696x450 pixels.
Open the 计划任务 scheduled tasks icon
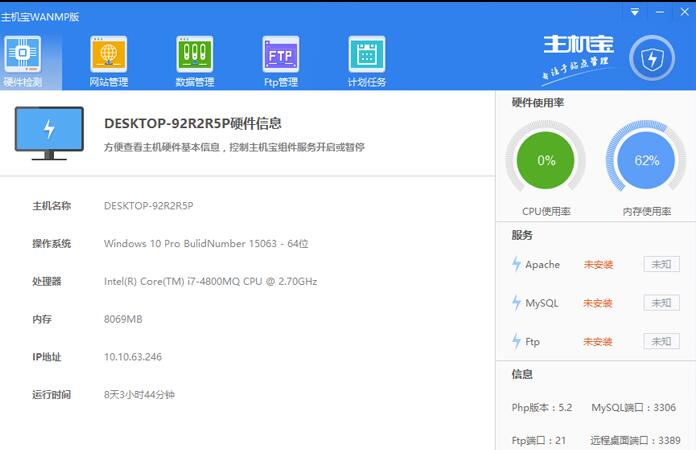(366, 54)
